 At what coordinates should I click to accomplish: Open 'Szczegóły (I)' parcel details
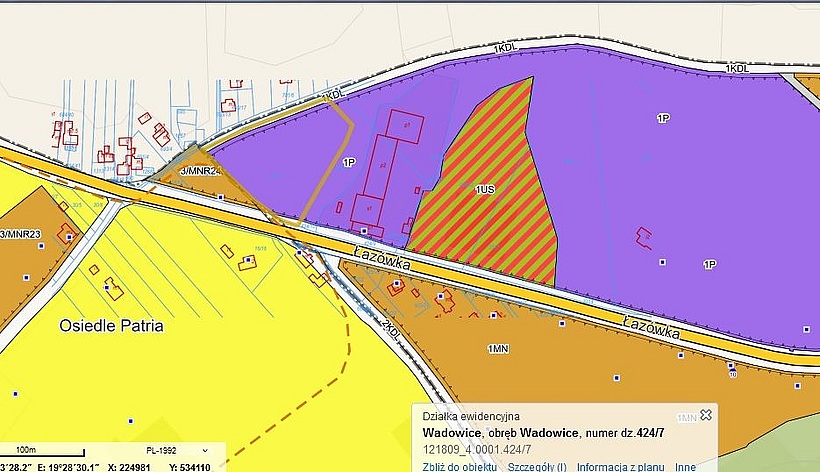pos(537,466)
